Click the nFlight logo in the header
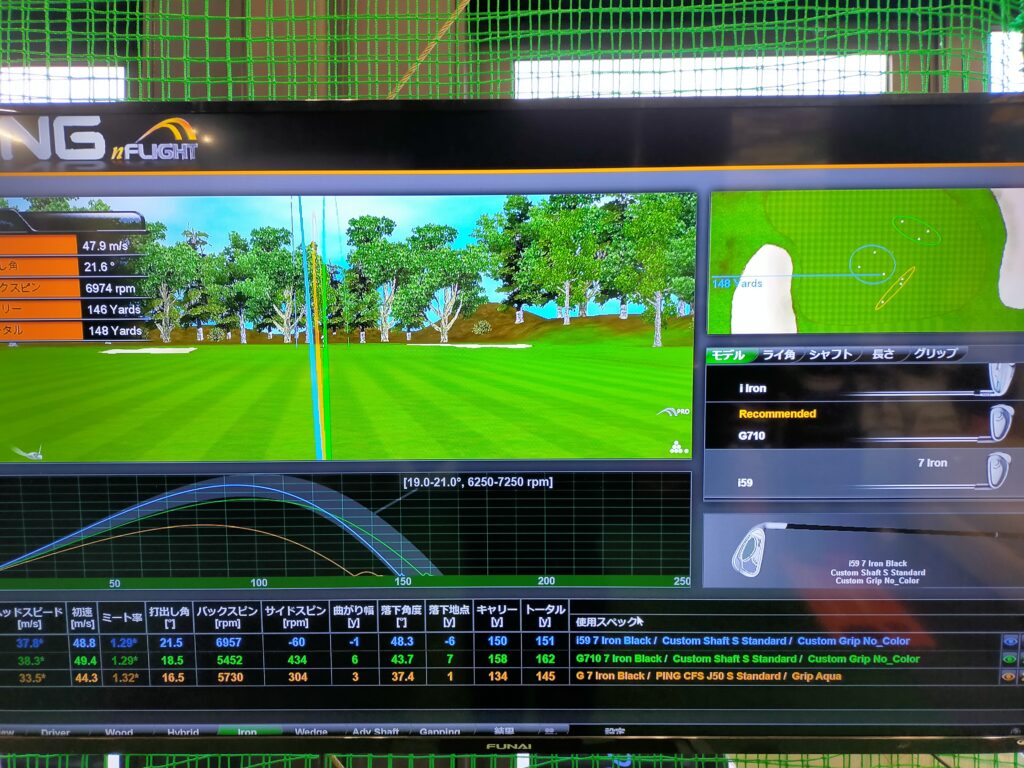This screenshot has height=768, width=1024. click(156, 139)
